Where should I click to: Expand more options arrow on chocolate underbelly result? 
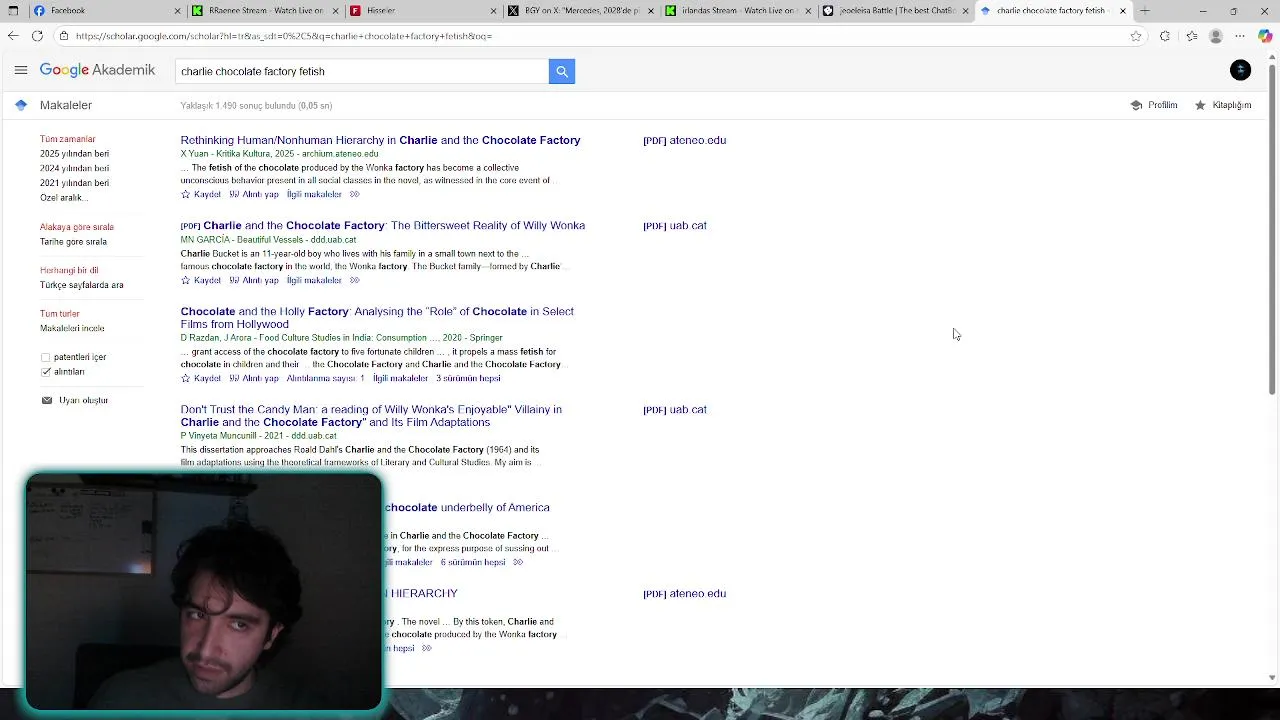coord(518,562)
